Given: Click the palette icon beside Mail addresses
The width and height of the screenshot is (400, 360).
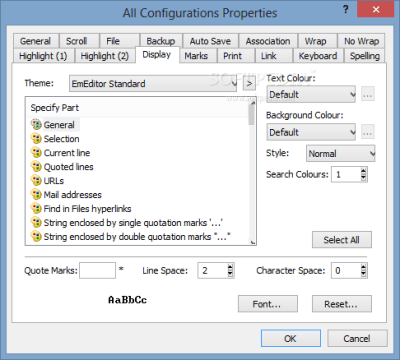Looking at the screenshot, I should (36, 194).
